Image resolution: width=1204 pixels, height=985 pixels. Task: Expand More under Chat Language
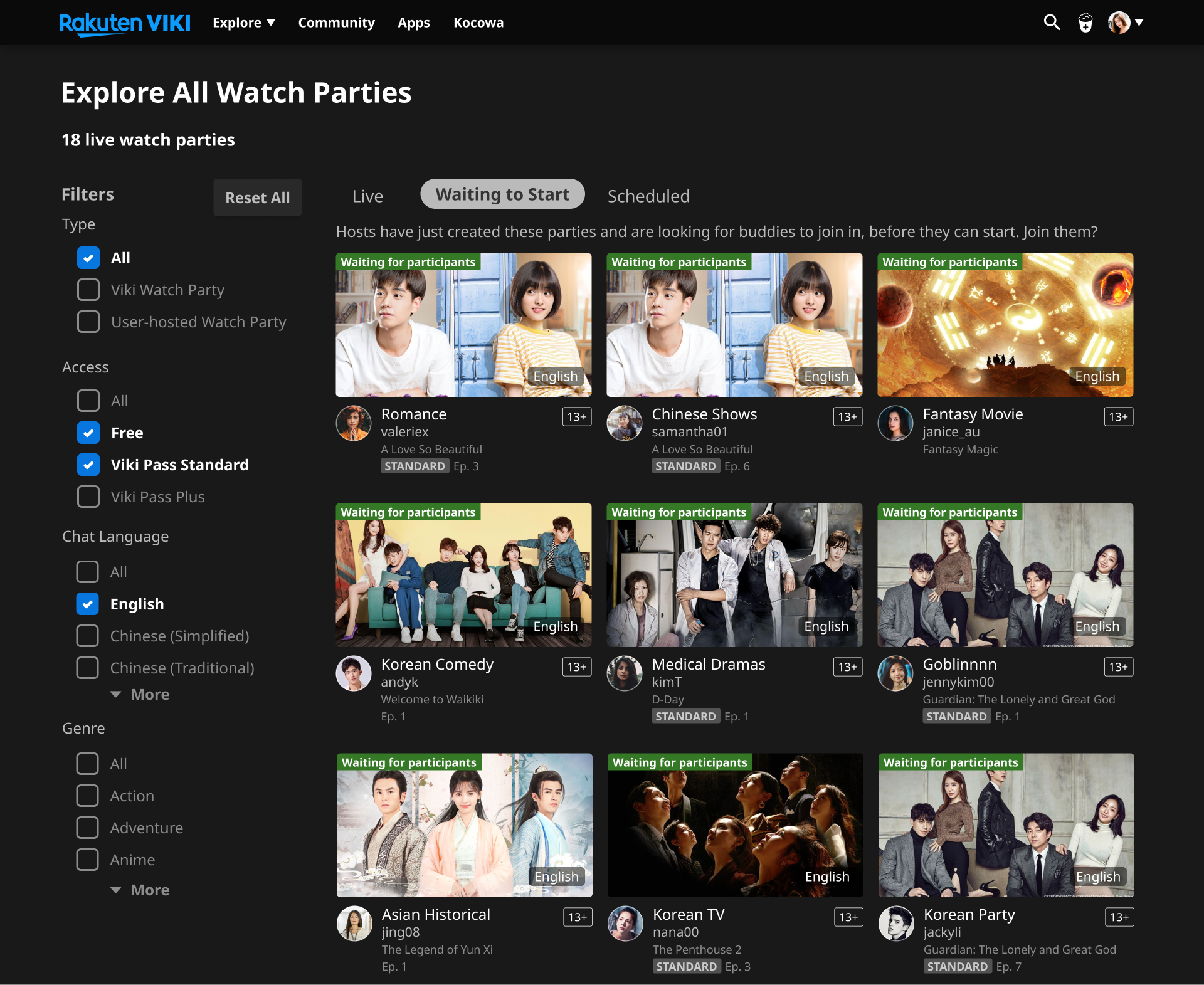click(140, 695)
